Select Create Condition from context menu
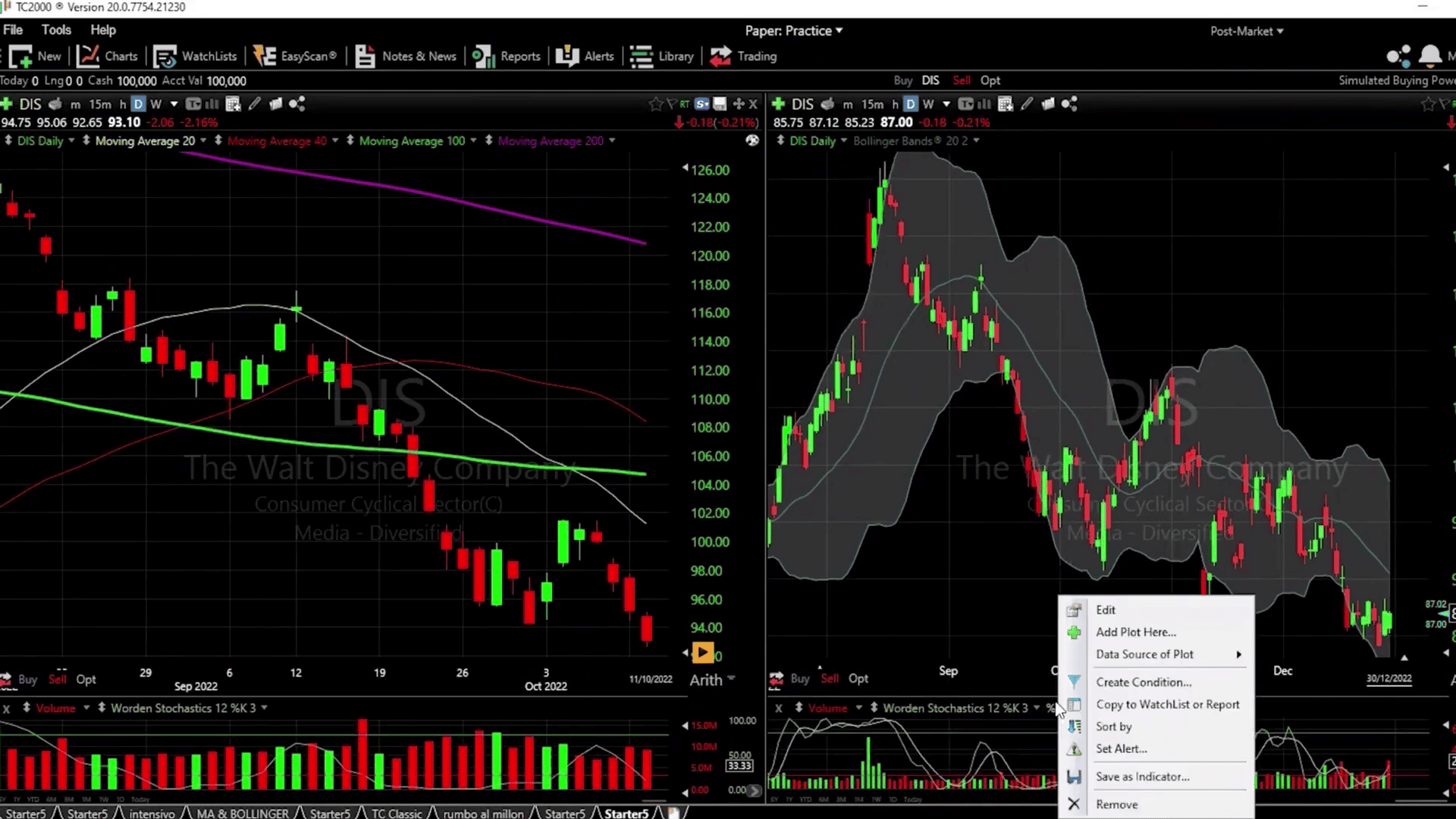This screenshot has height=819, width=1456. [x=1143, y=682]
